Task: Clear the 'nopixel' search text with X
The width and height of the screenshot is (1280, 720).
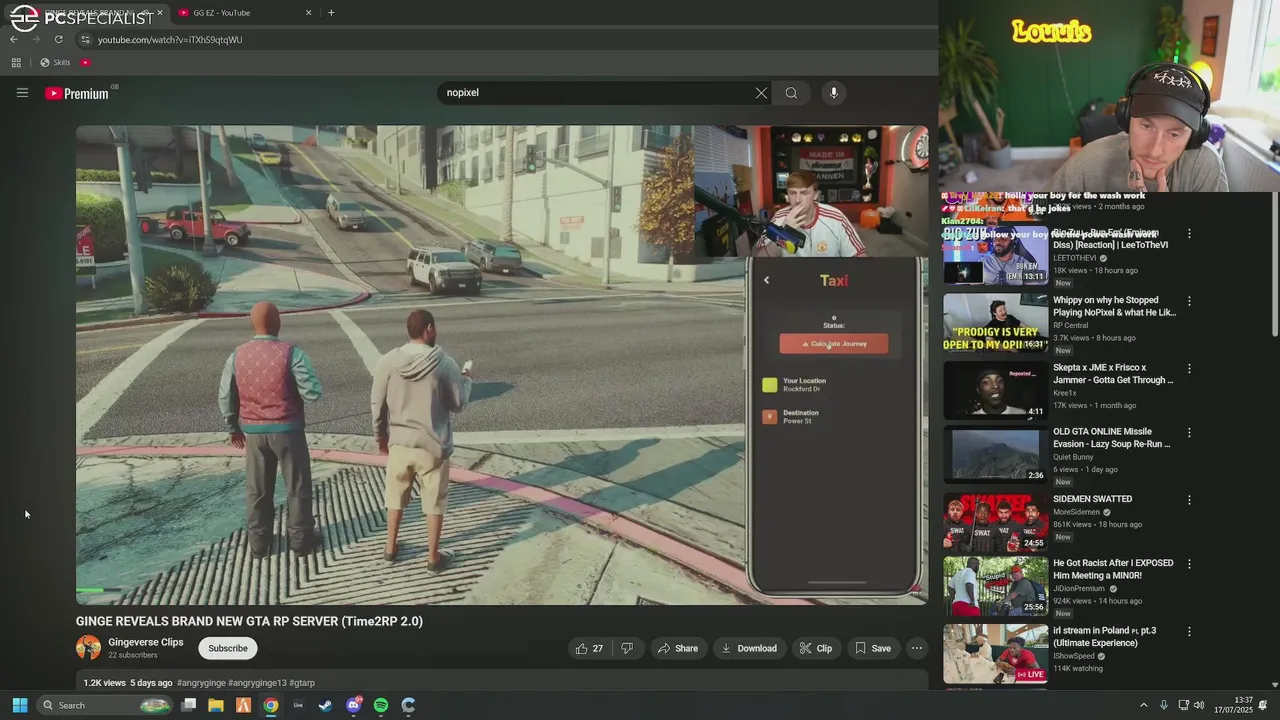Action: (x=761, y=93)
